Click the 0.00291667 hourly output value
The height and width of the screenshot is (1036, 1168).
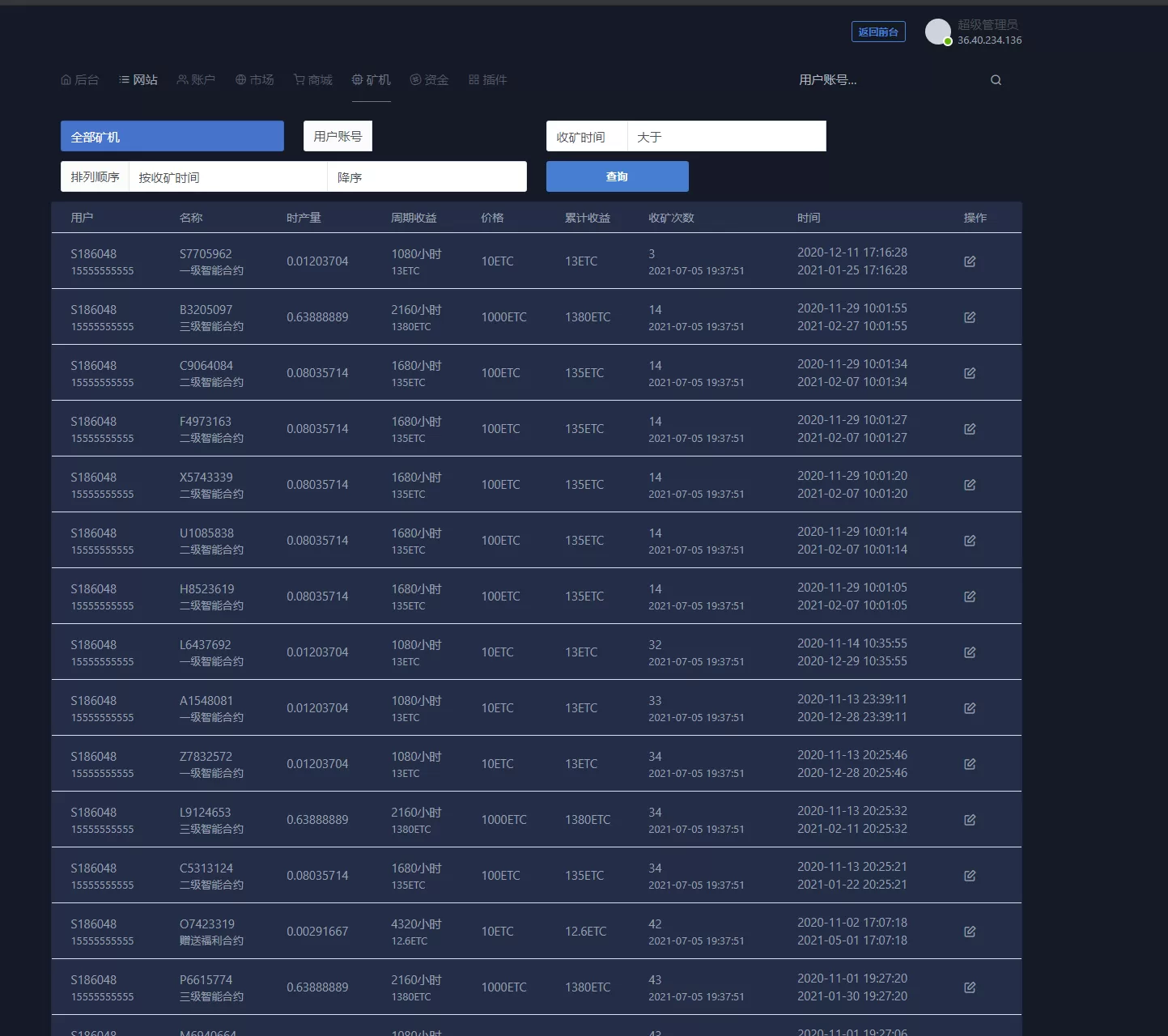[317, 932]
